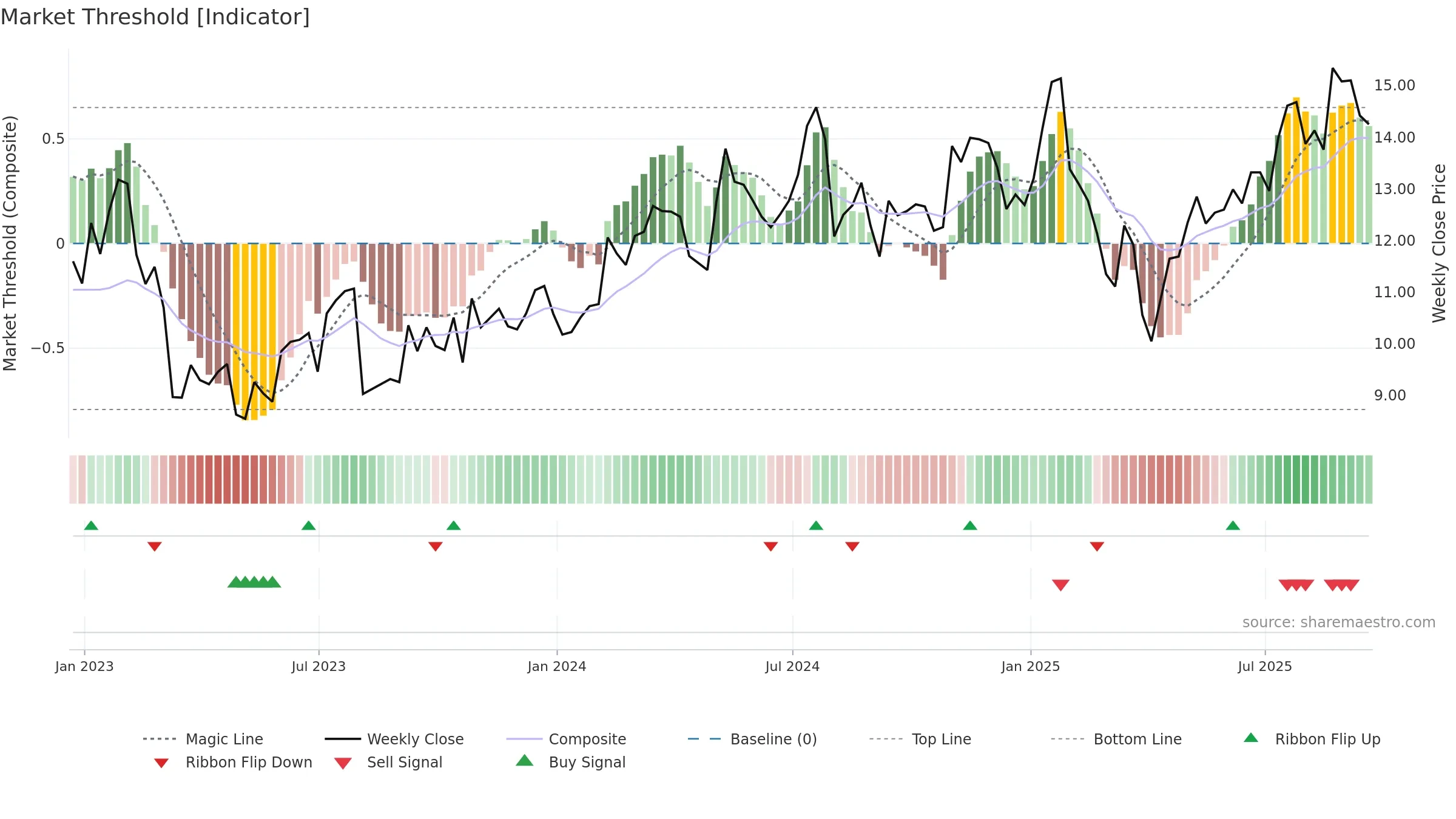This screenshot has height=819, width=1456.
Task: Select the lone sell signal marker after Jan 2025
Action: click(x=1060, y=585)
